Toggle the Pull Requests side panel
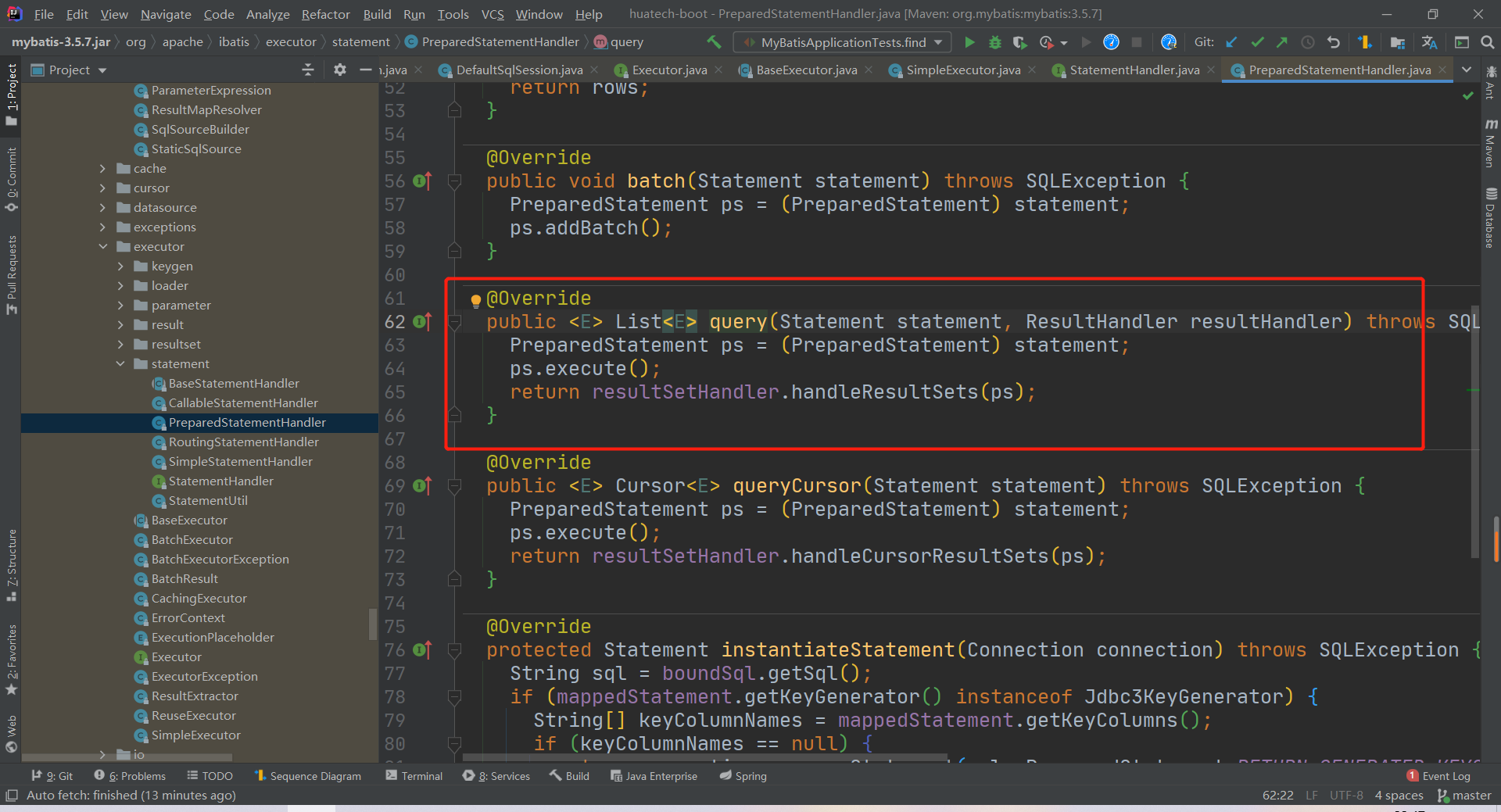 (x=11, y=275)
